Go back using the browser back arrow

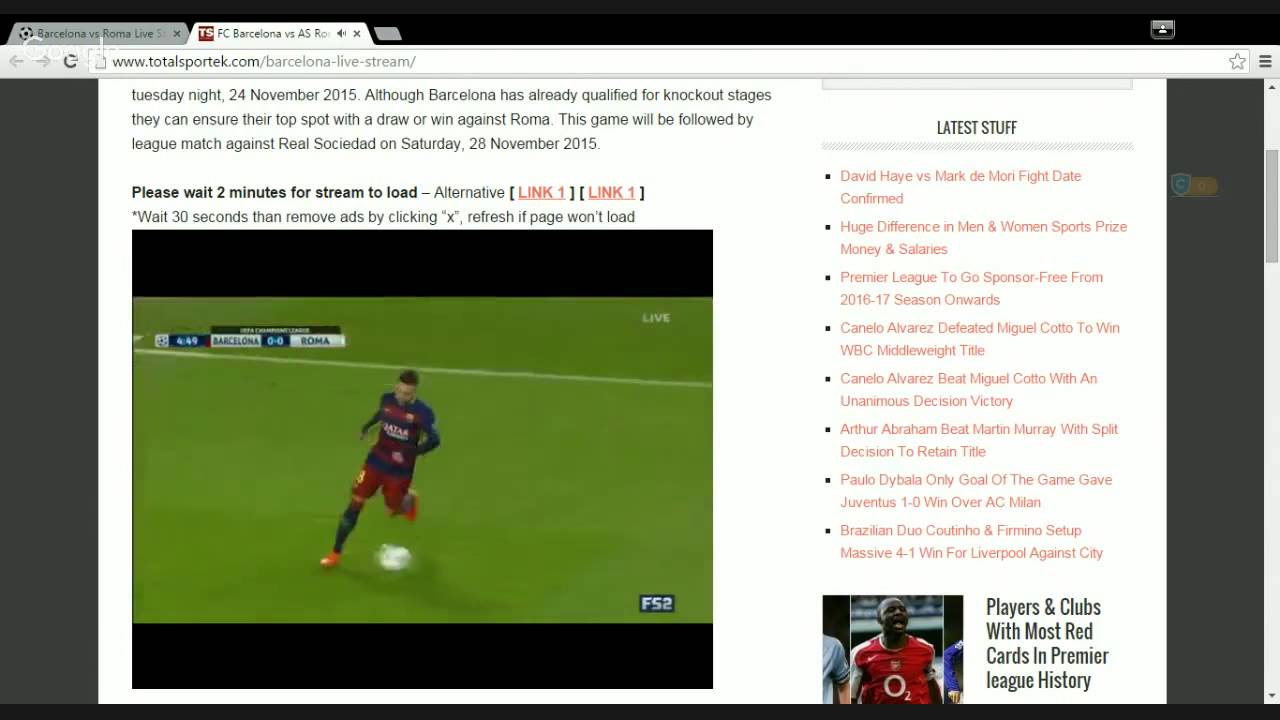click(x=16, y=61)
